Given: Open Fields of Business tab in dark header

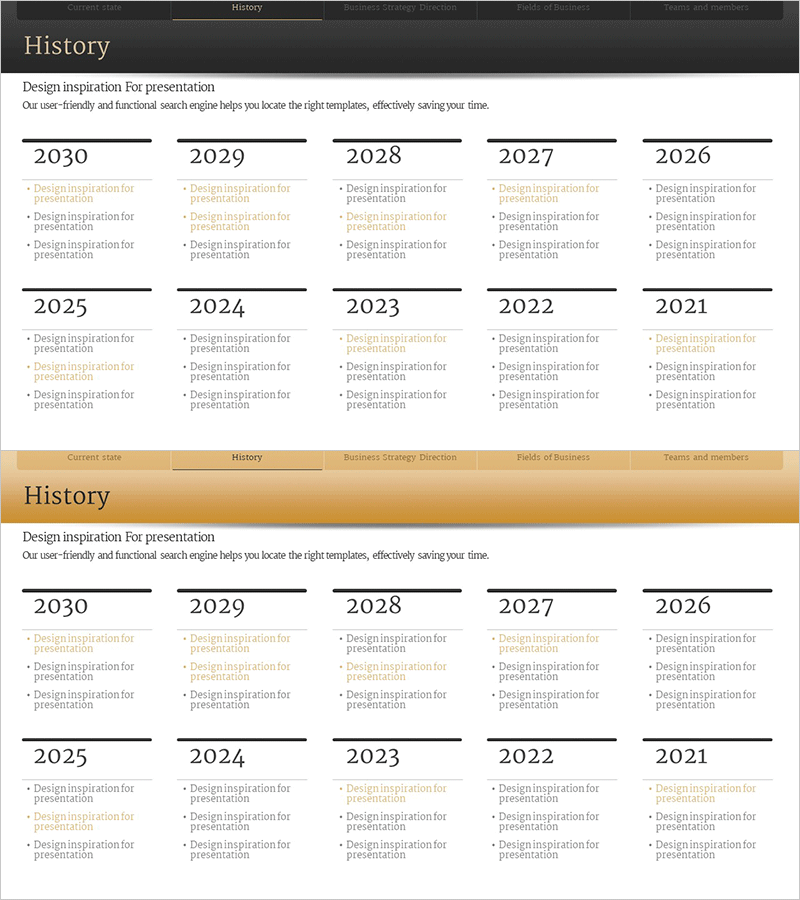Looking at the screenshot, I should click(553, 8).
